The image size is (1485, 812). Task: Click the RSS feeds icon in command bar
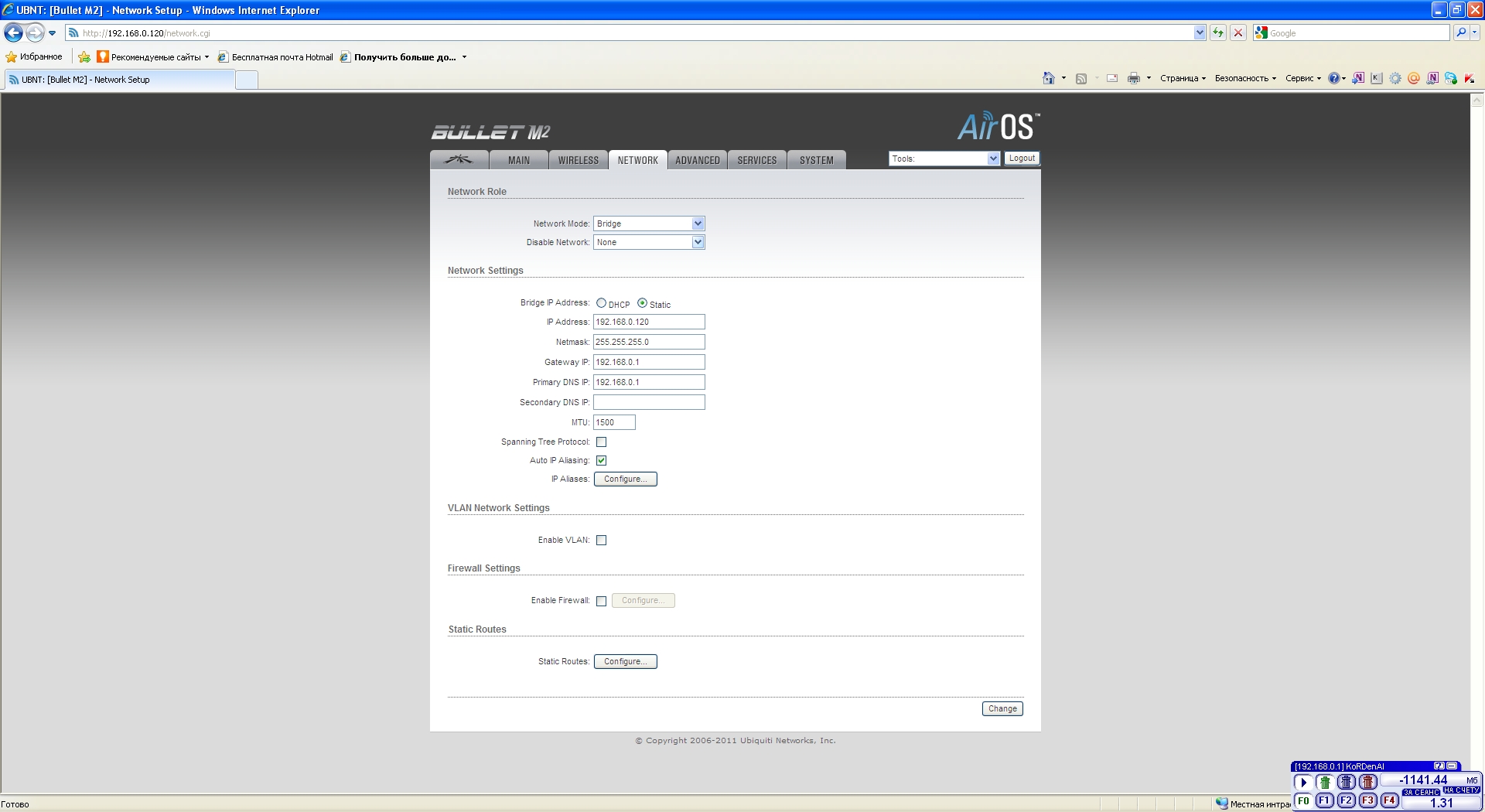point(1081,78)
